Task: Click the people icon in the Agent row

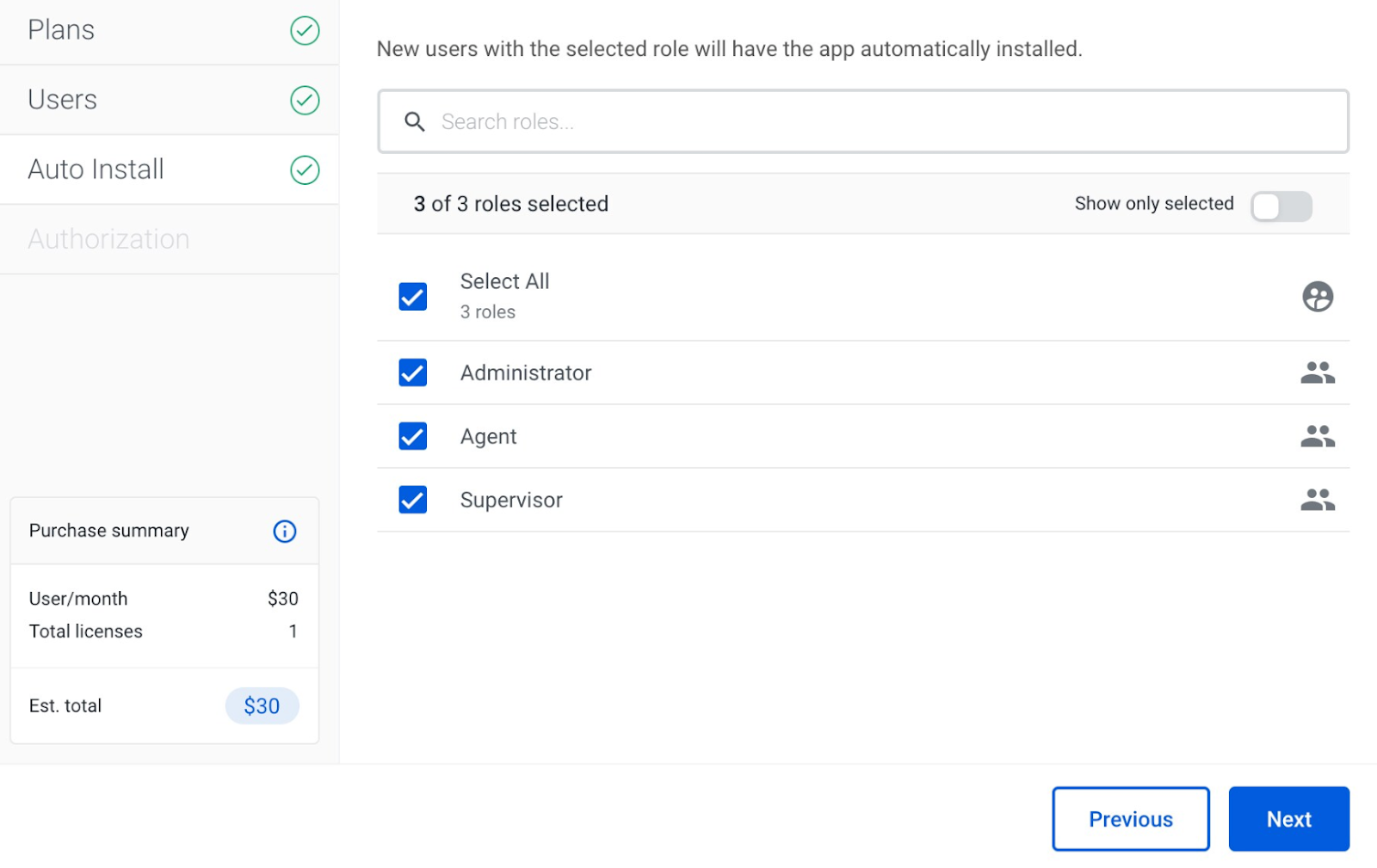Action: coord(1318,436)
